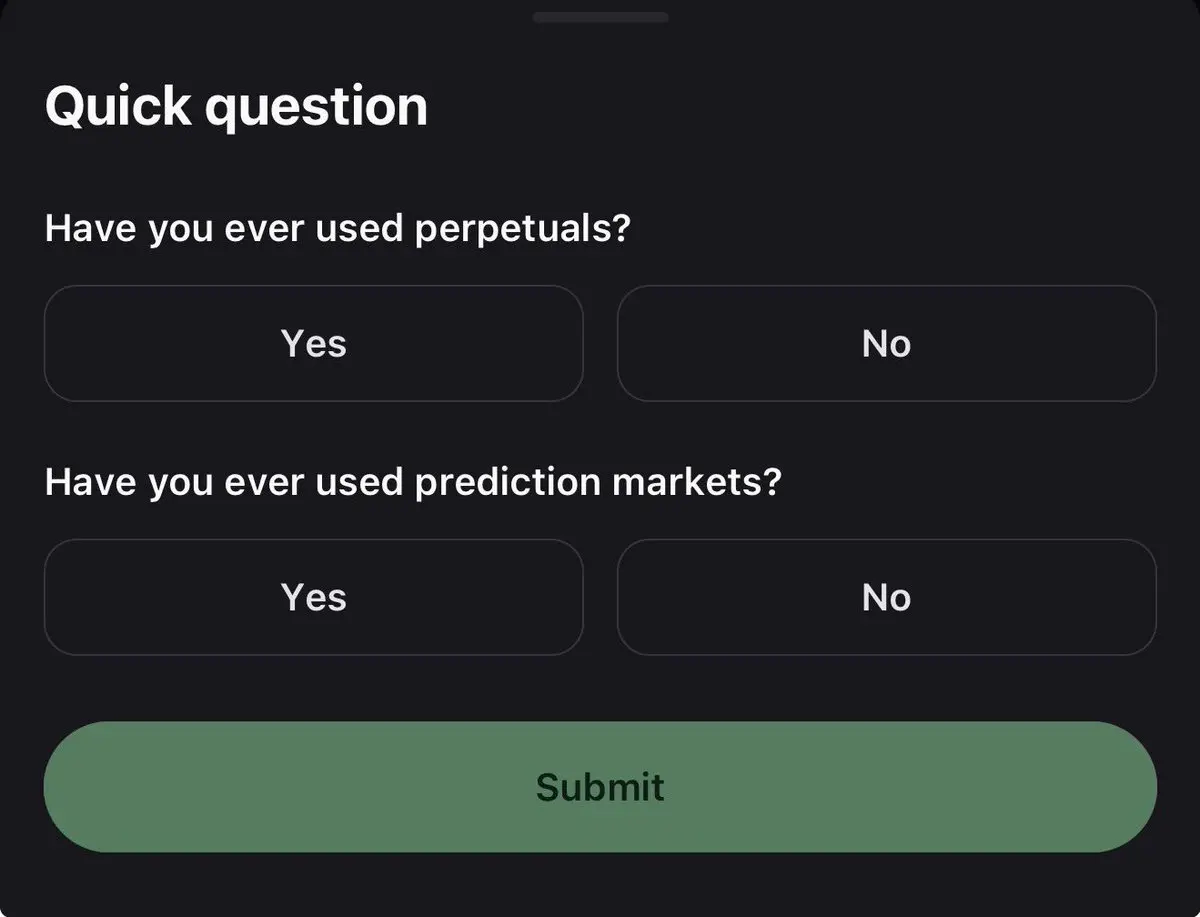1200x917 pixels.
Task: Click the prediction markets question text
Action: (412, 483)
